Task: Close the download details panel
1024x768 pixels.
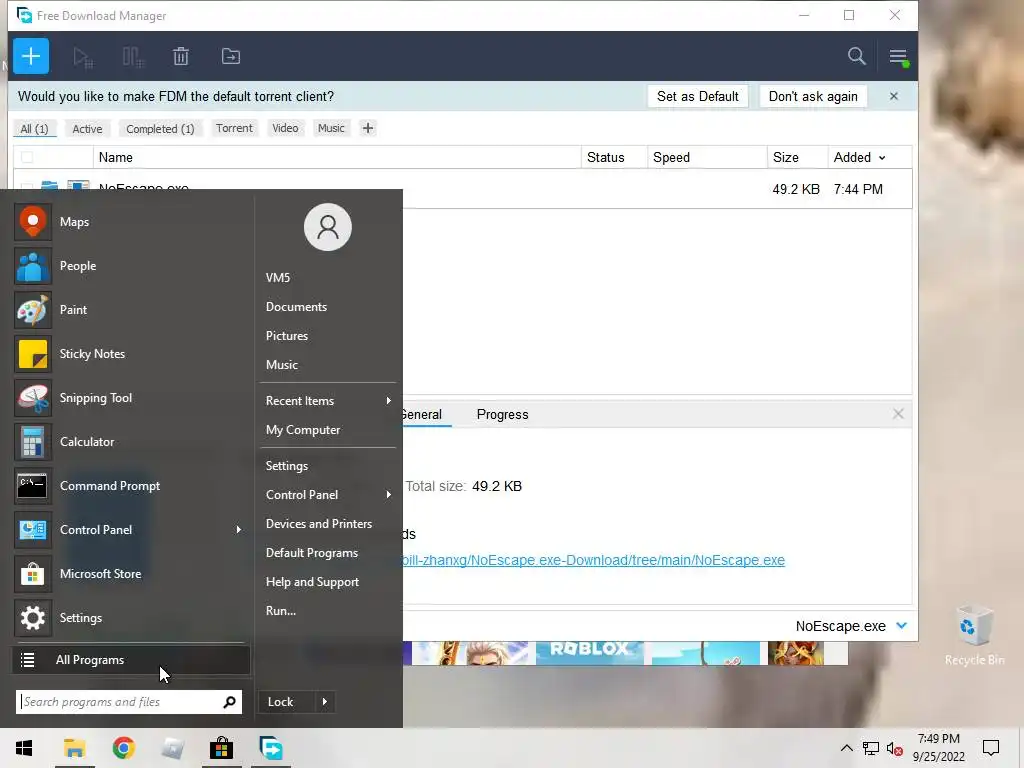Action: [x=898, y=414]
